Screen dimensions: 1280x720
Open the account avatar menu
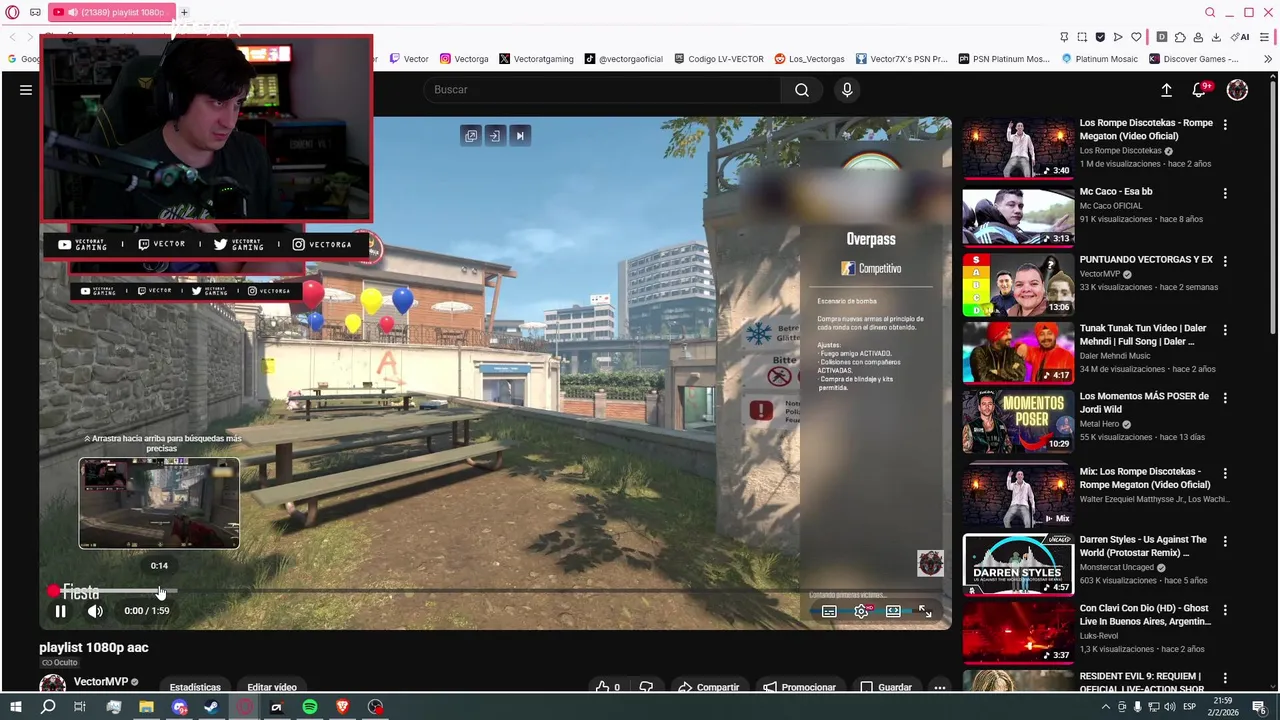(1237, 90)
